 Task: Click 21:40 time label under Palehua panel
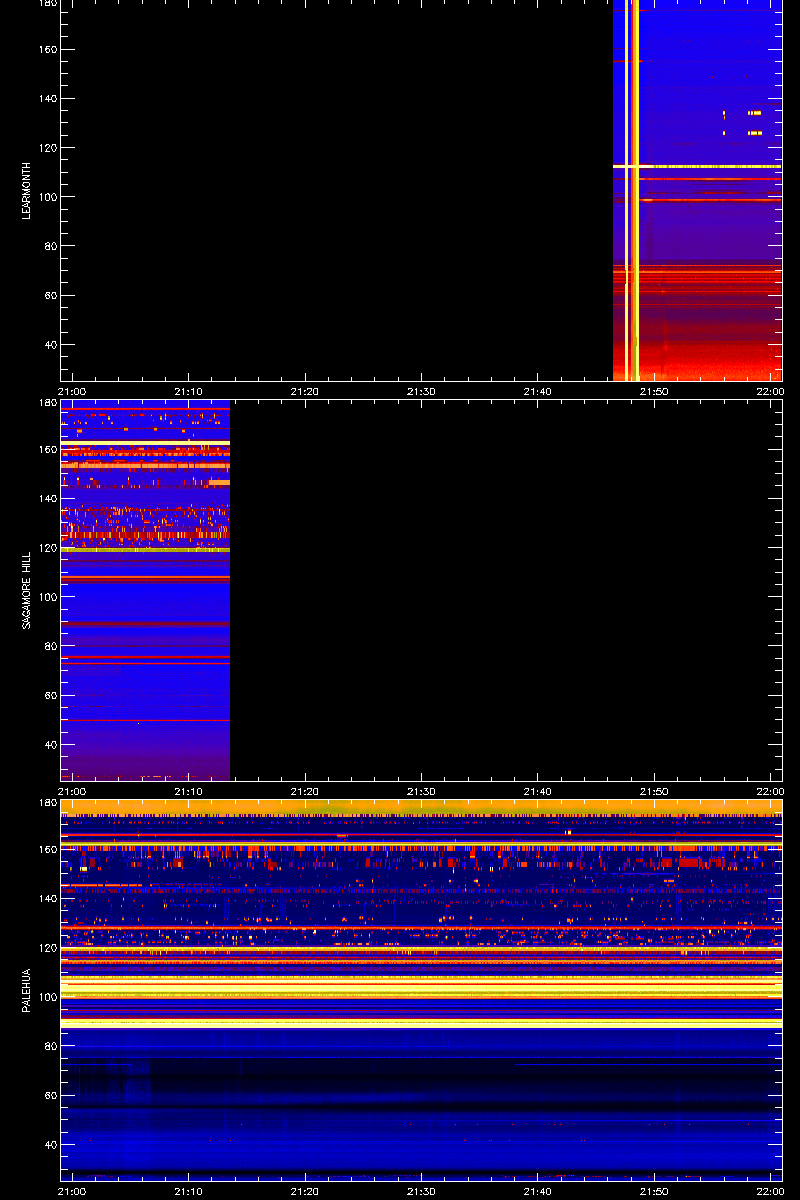(x=537, y=1190)
